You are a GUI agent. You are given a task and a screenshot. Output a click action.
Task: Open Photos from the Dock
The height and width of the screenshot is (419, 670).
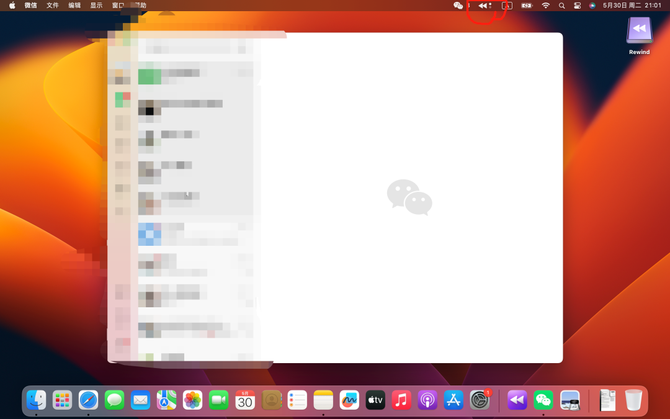pos(193,400)
